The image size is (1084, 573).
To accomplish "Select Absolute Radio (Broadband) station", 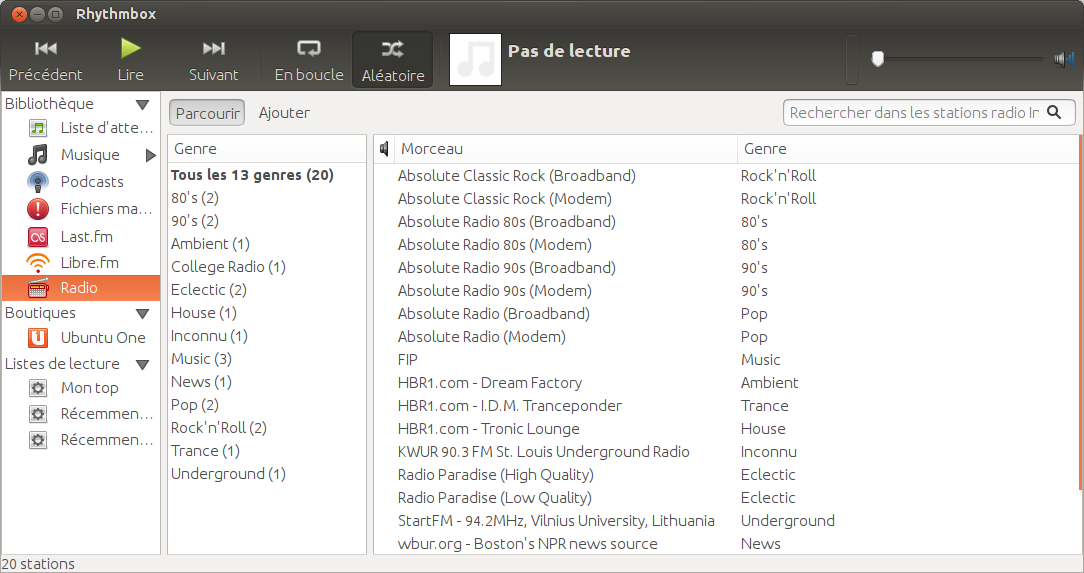I will 726,314.
